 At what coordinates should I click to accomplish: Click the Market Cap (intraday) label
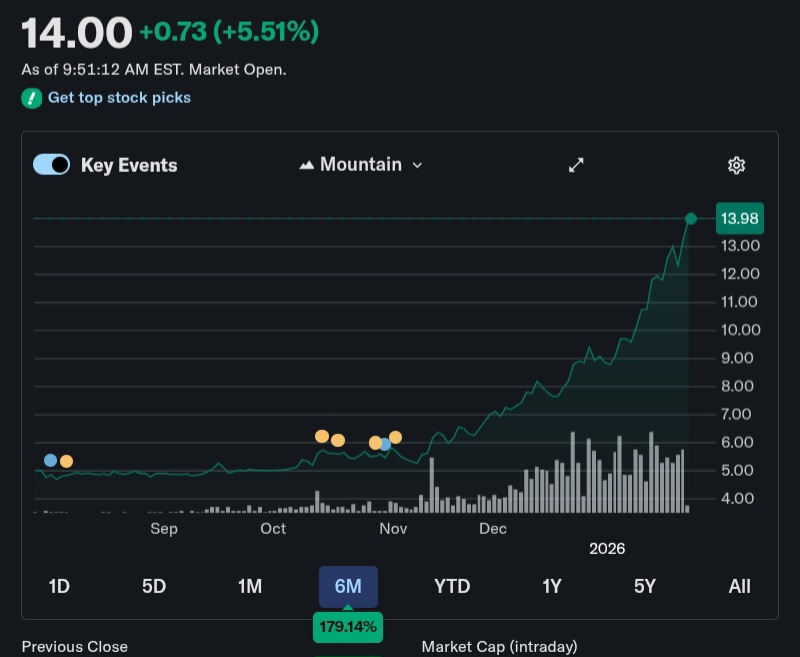tap(499, 647)
